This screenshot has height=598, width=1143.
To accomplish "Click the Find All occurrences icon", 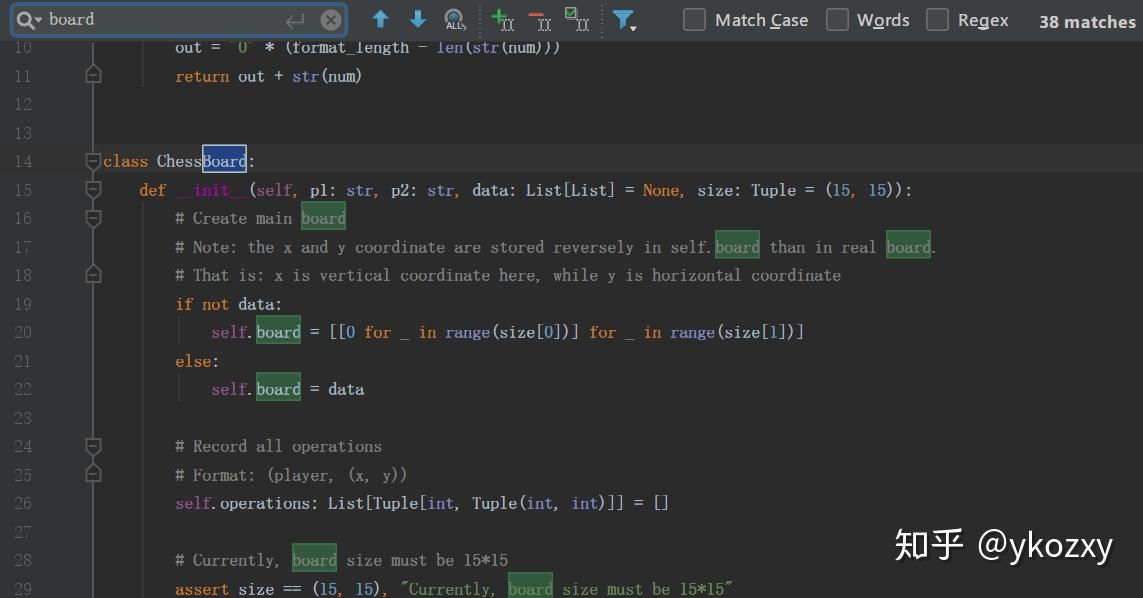I will [x=455, y=20].
